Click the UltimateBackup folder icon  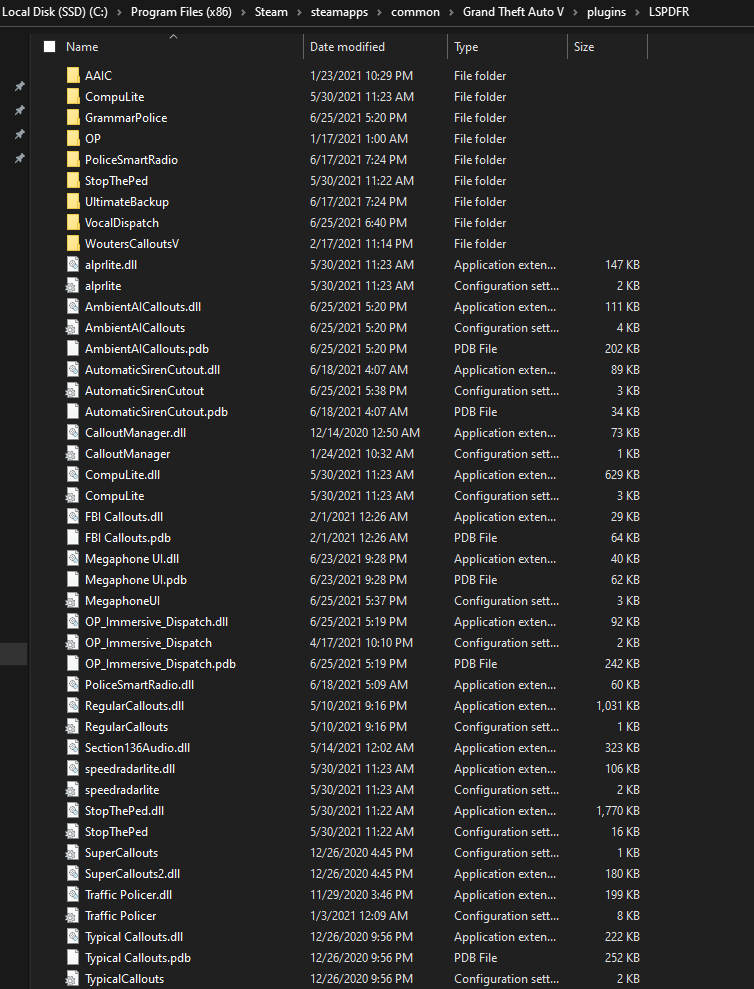(73, 202)
